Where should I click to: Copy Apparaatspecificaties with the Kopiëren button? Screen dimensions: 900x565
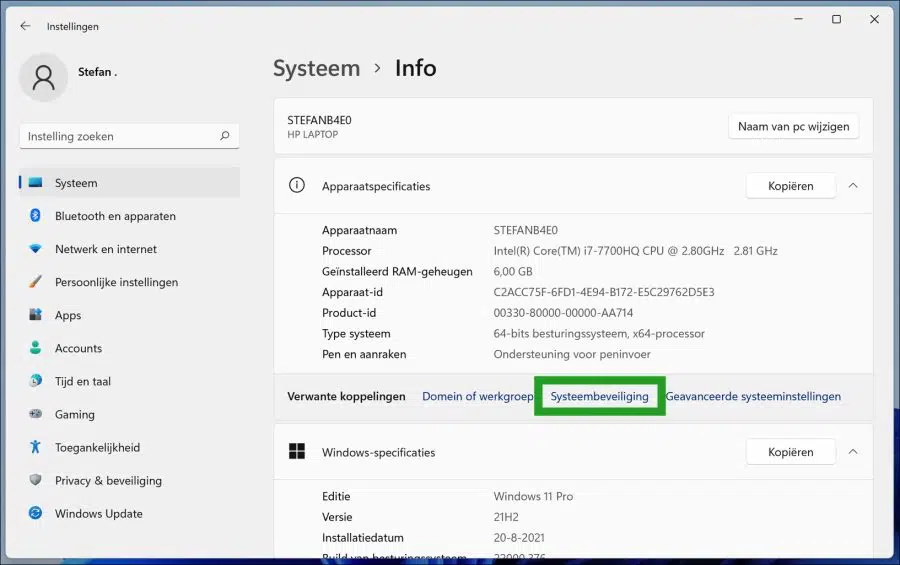pyautogui.click(x=790, y=186)
